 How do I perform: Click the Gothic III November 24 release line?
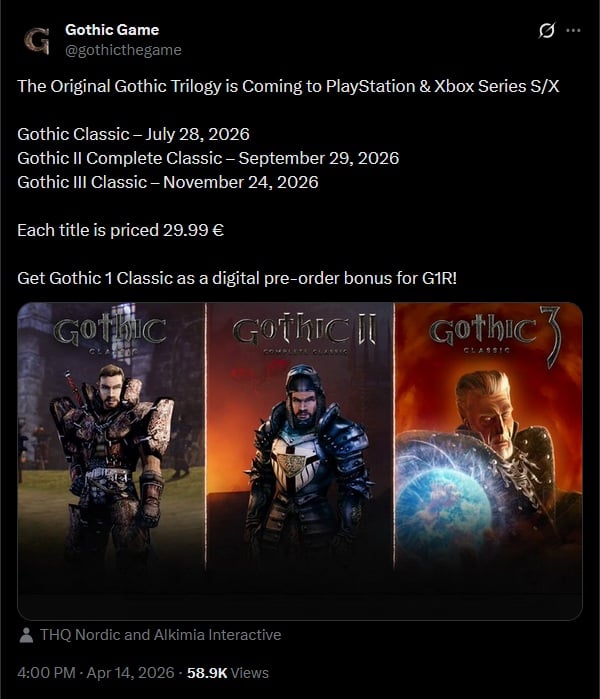(168, 182)
